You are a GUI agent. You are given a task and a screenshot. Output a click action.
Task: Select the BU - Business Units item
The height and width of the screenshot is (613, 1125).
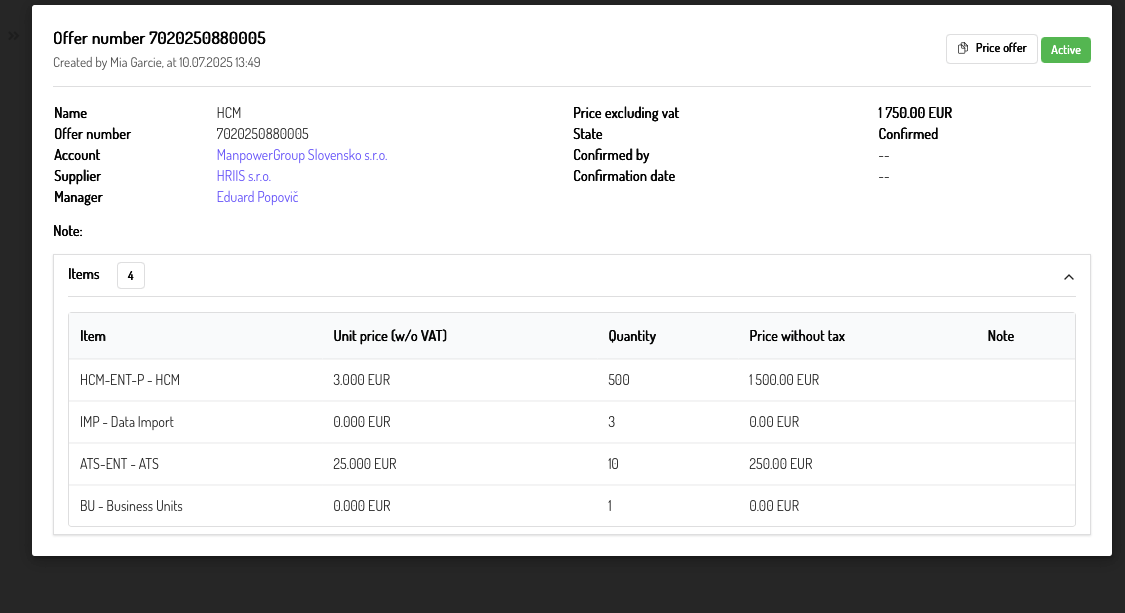coord(131,506)
